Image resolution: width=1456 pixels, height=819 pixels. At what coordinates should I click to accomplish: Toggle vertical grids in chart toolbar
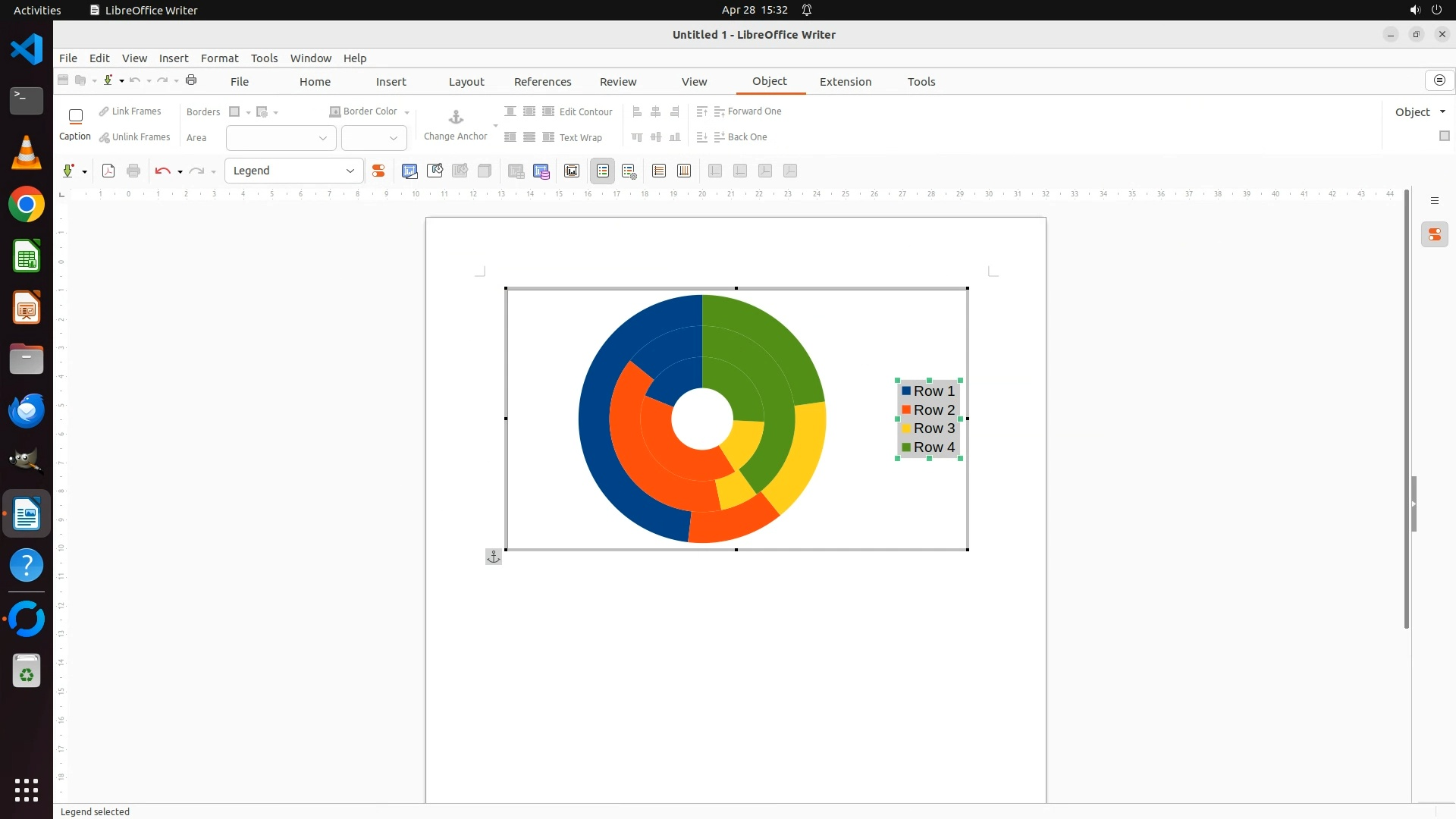[x=683, y=171]
